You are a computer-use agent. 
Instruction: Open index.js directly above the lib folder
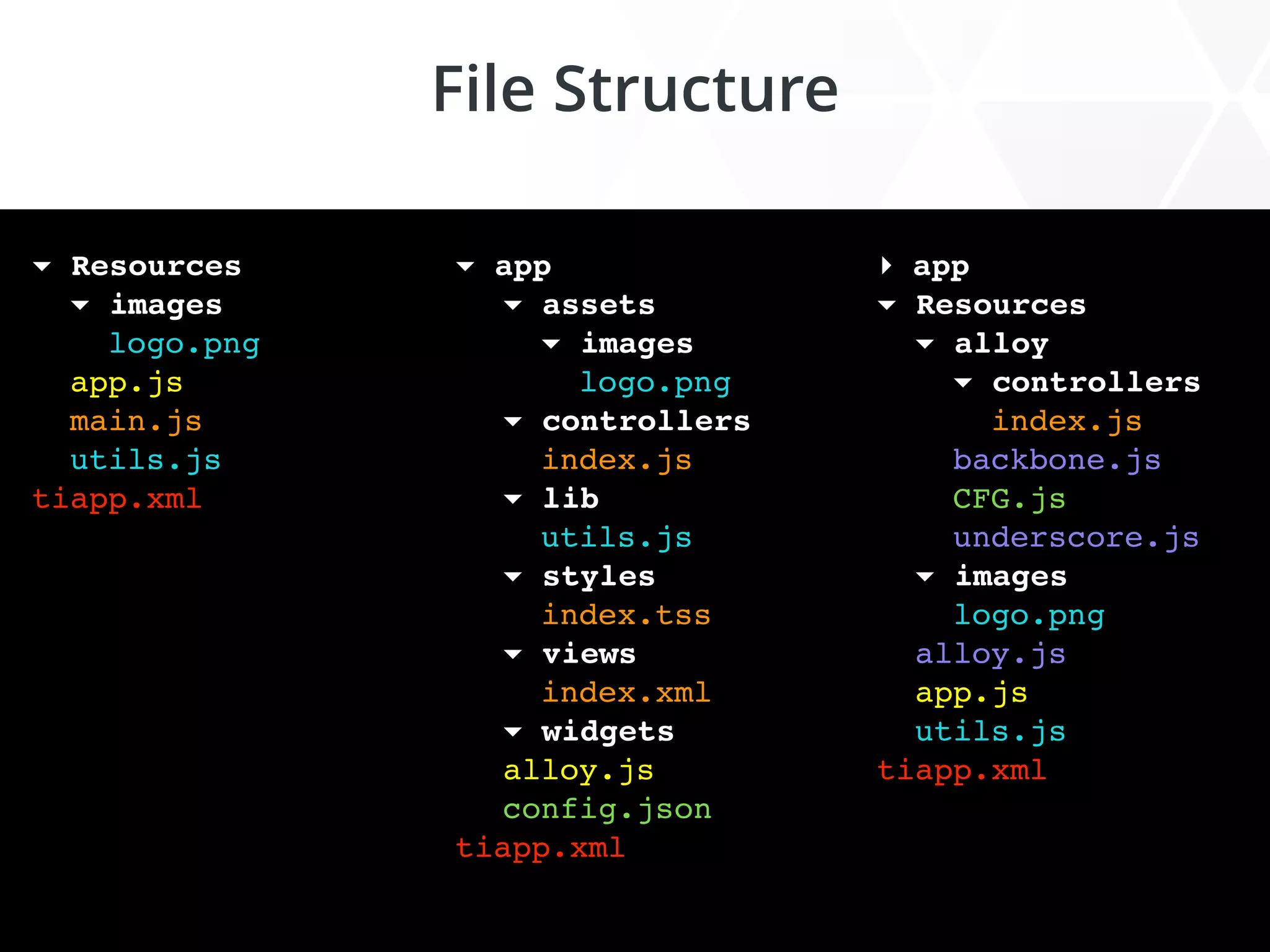616,461
